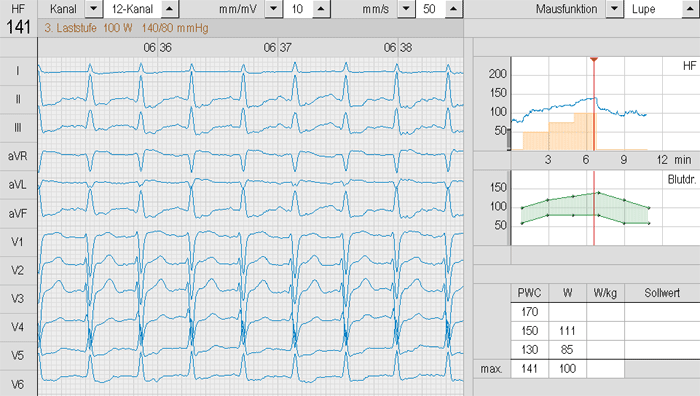Open the mm/s speed dropdown arrow
Image resolution: width=700 pixels, height=396 pixels.
click(406, 8)
